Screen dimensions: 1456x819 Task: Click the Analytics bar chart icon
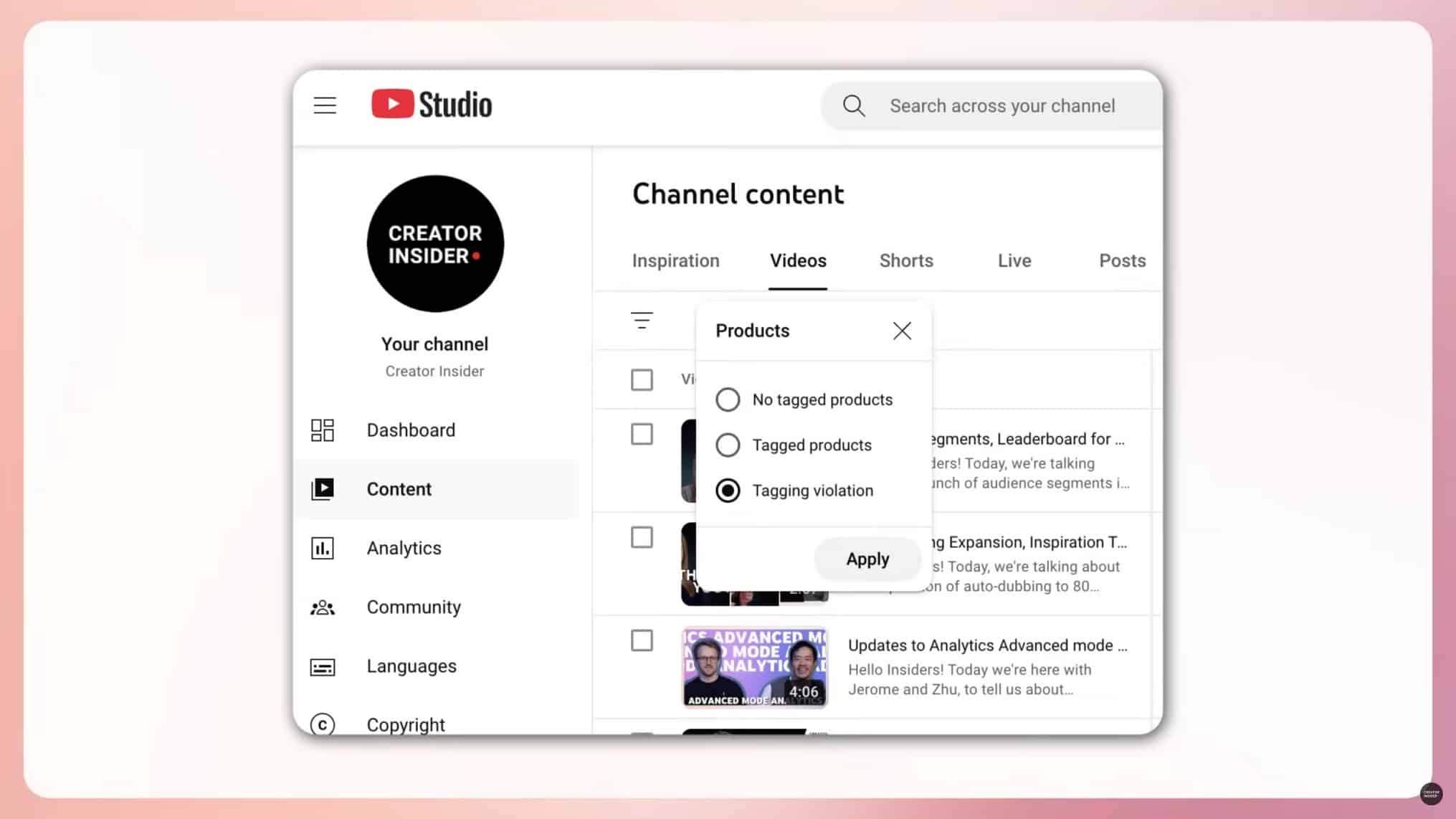pos(323,548)
